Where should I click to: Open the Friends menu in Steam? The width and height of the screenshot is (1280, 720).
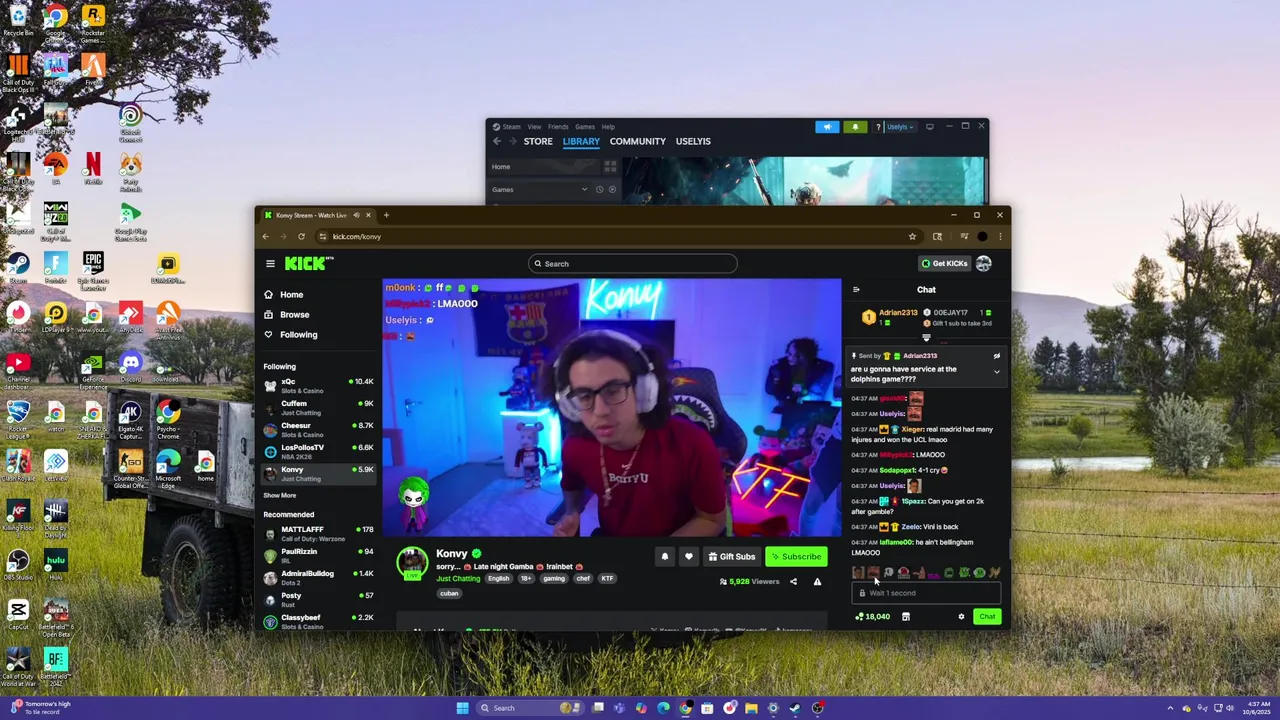click(x=558, y=127)
